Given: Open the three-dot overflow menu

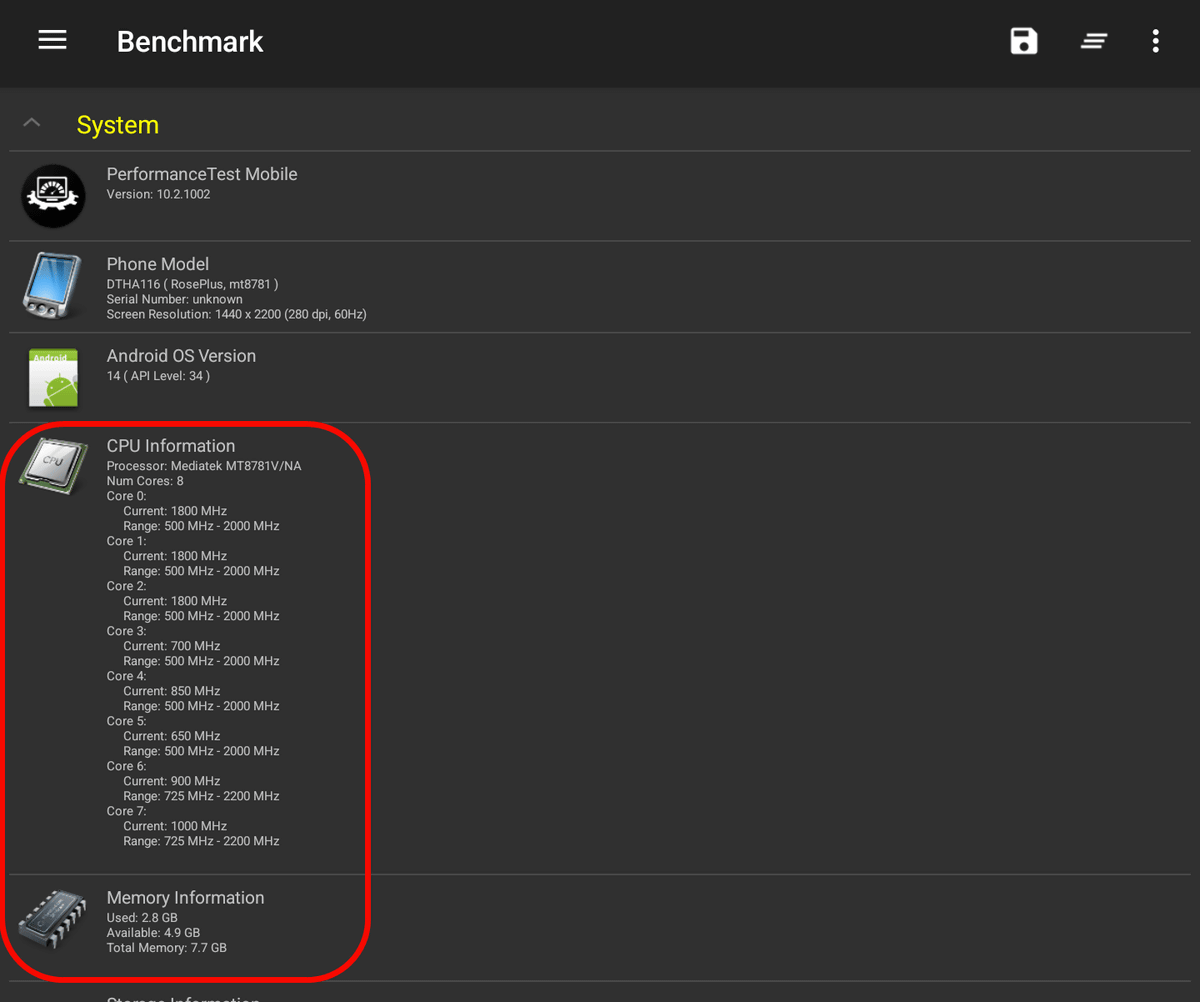Looking at the screenshot, I should [1155, 41].
